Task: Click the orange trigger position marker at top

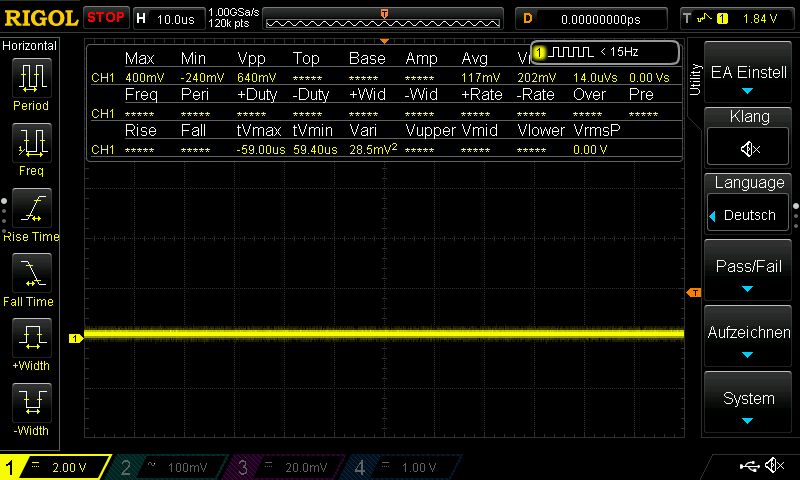Action: pyautogui.click(x=384, y=41)
